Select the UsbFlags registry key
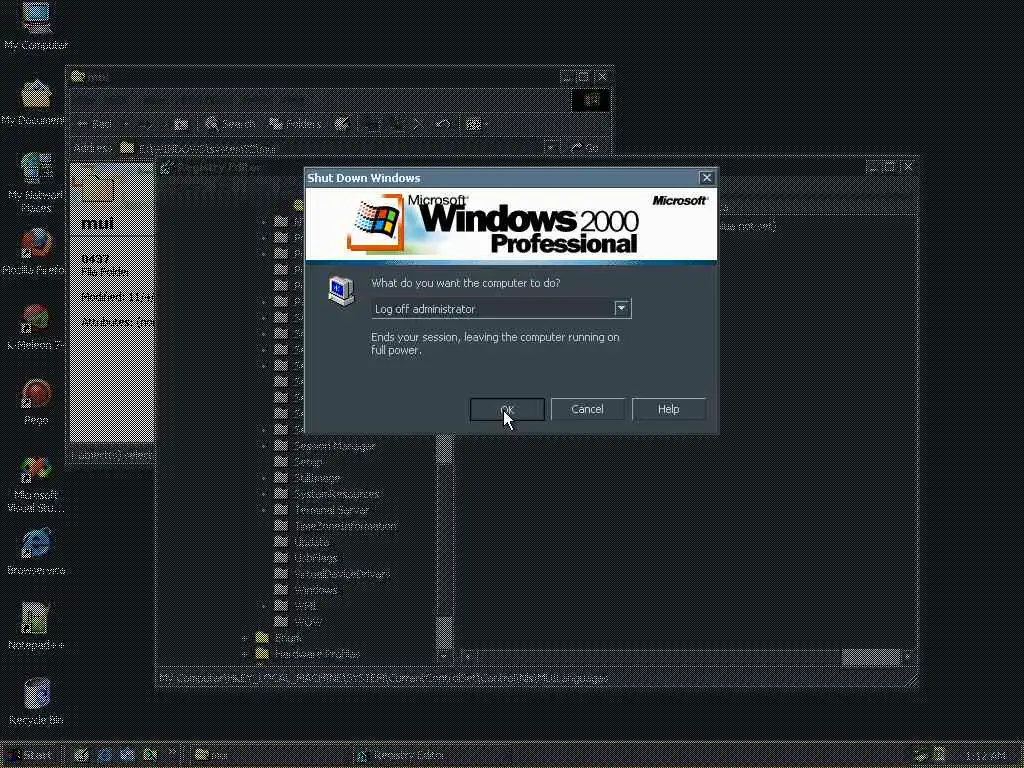The width and height of the screenshot is (1024, 768). pos(316,558)
